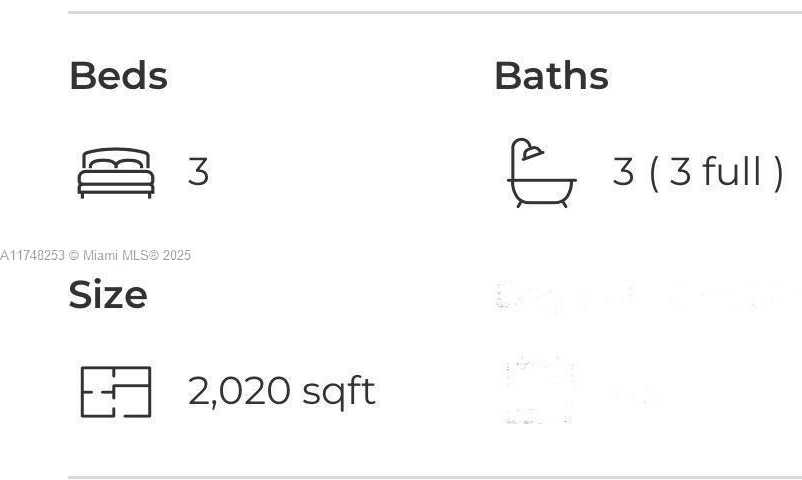Select the Baths heading
802x480 pixels.
(x=551, y=76)
